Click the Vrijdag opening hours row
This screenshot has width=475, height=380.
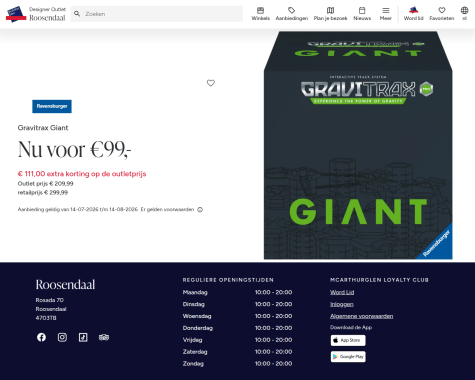point(237,340)
